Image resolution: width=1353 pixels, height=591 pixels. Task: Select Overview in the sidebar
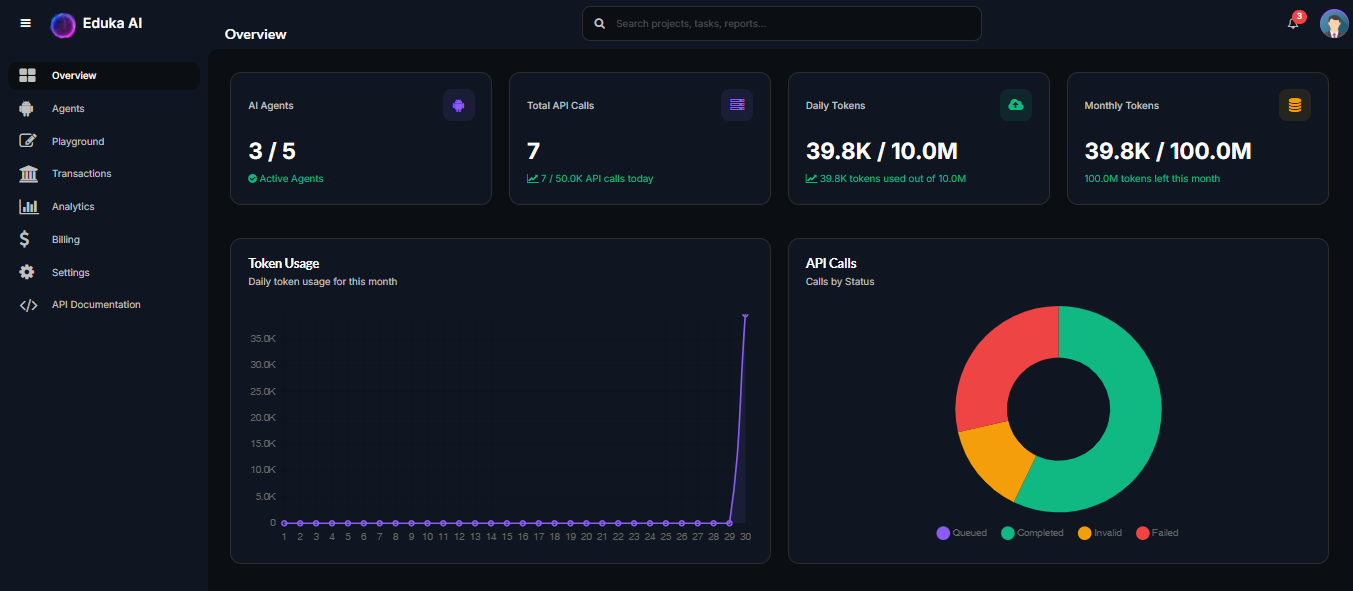tap(74, 76)
